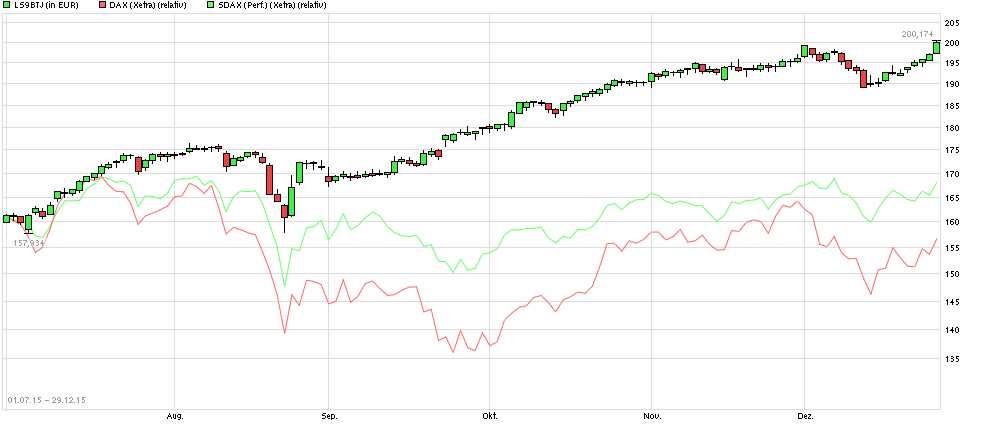Select the Aug. marker on time axis

[x=175, y=414]
